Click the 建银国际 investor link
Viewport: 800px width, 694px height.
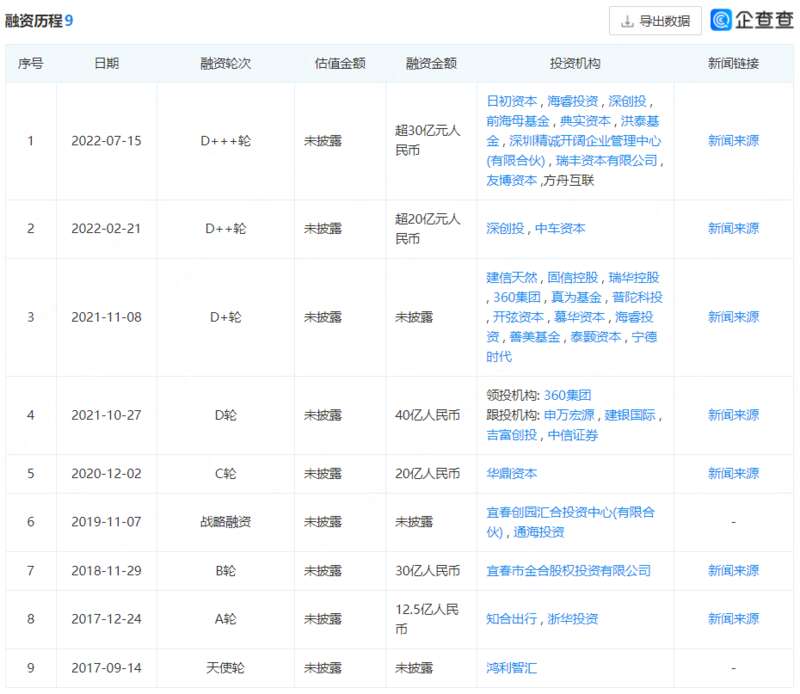tap(630, 415)
